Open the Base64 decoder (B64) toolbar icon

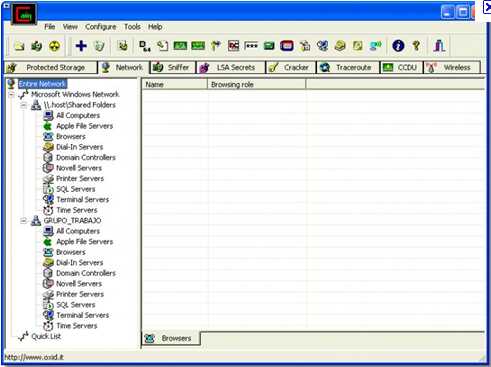[145, 46]
